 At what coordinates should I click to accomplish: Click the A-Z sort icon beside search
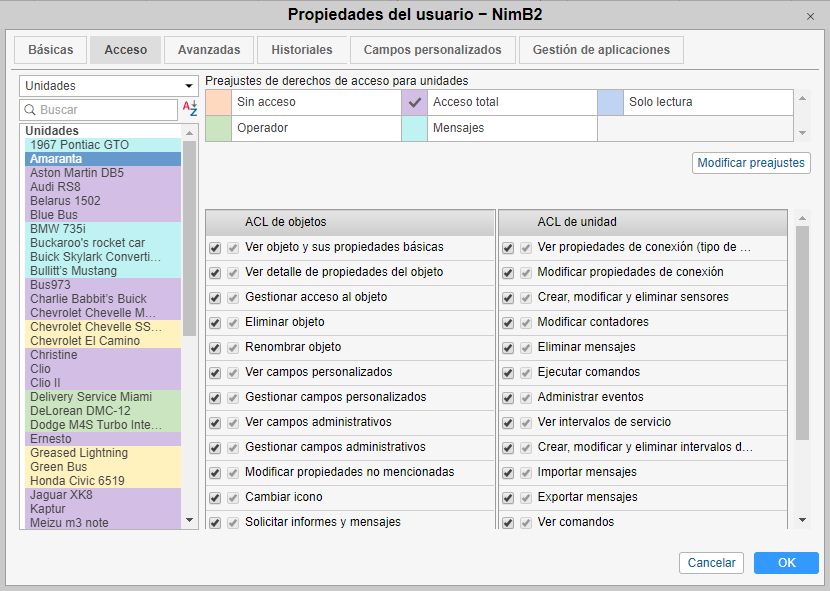pos(190,109)
